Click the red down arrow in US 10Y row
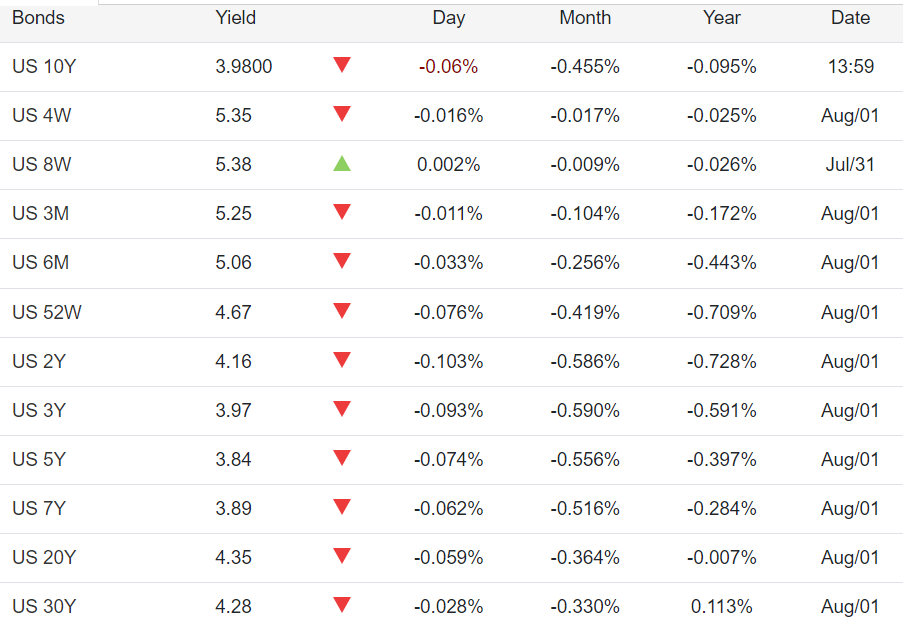Viewport: 903px width, 631px height. tap(342, 64)
